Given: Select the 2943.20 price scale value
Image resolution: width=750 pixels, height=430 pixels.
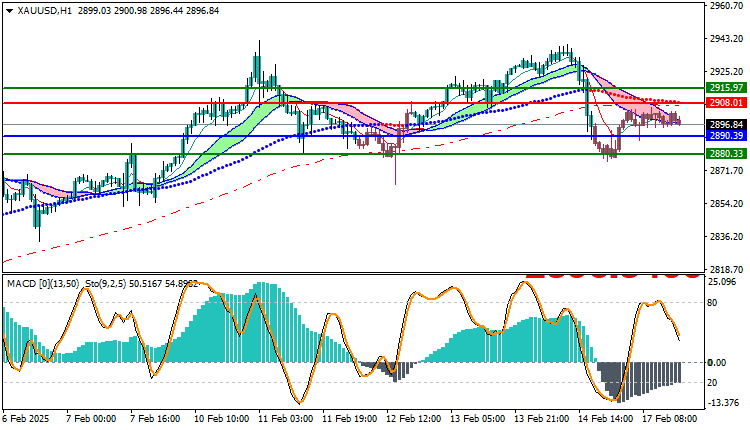Looking at the screenshot, I should 727,39.
